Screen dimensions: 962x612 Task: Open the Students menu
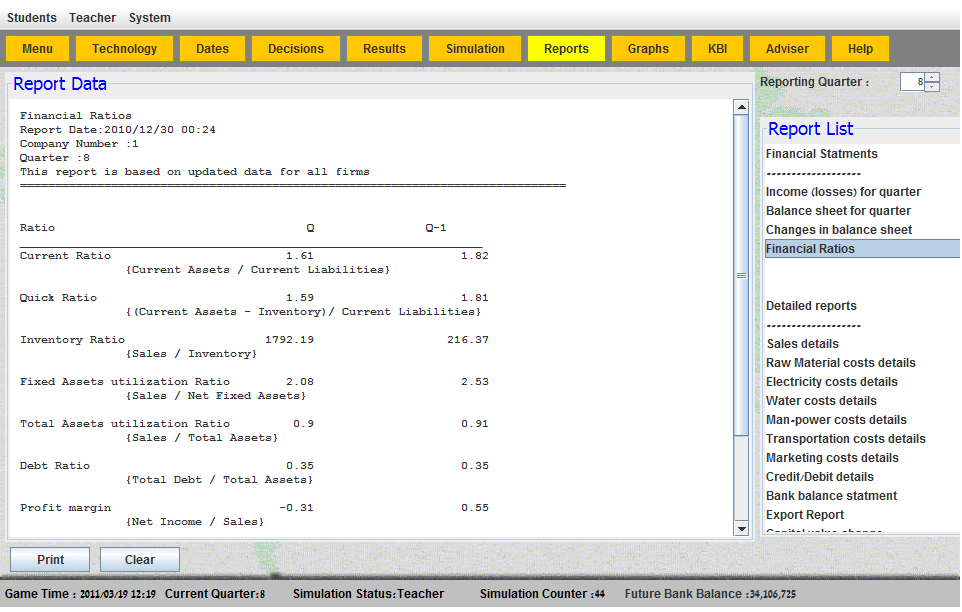32,18
